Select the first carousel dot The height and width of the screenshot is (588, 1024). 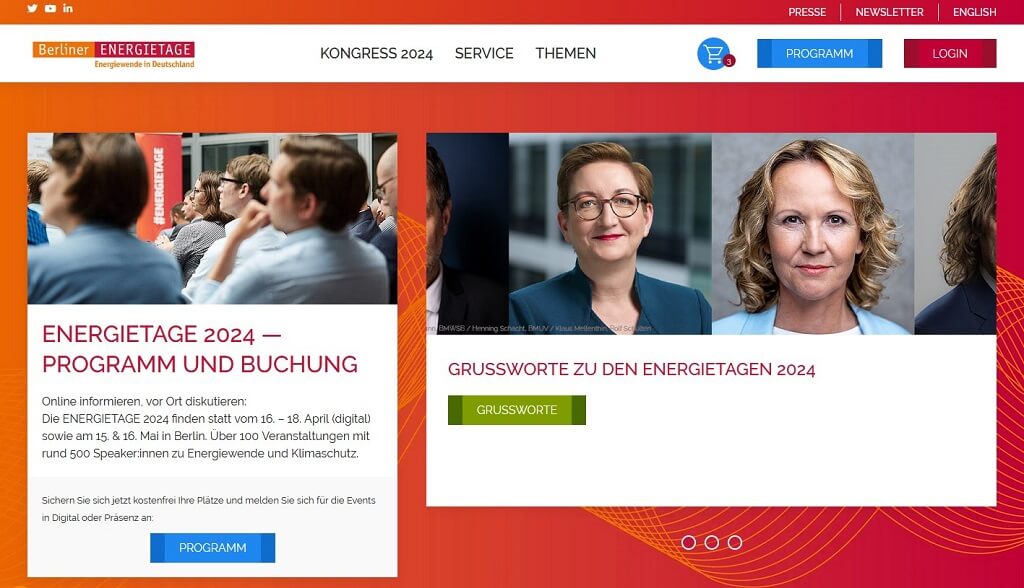pyautogui.click(x=688, y=542)
